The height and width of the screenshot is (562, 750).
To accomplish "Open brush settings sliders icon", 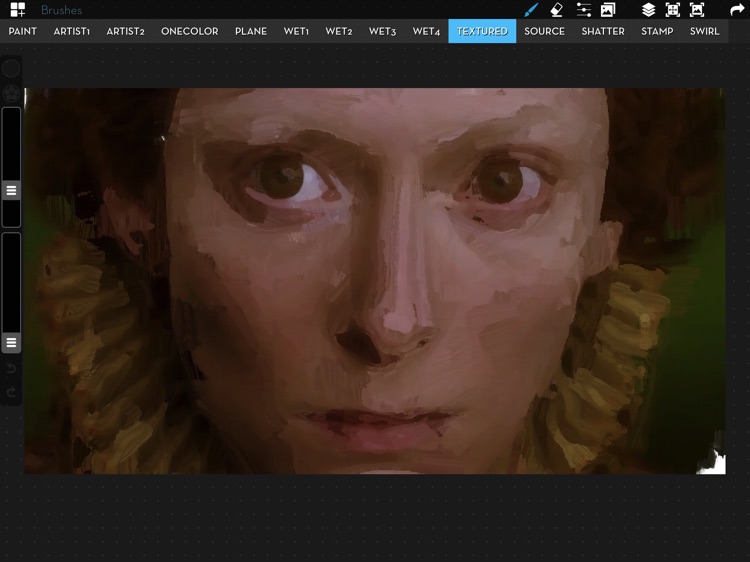I will 583,10.
